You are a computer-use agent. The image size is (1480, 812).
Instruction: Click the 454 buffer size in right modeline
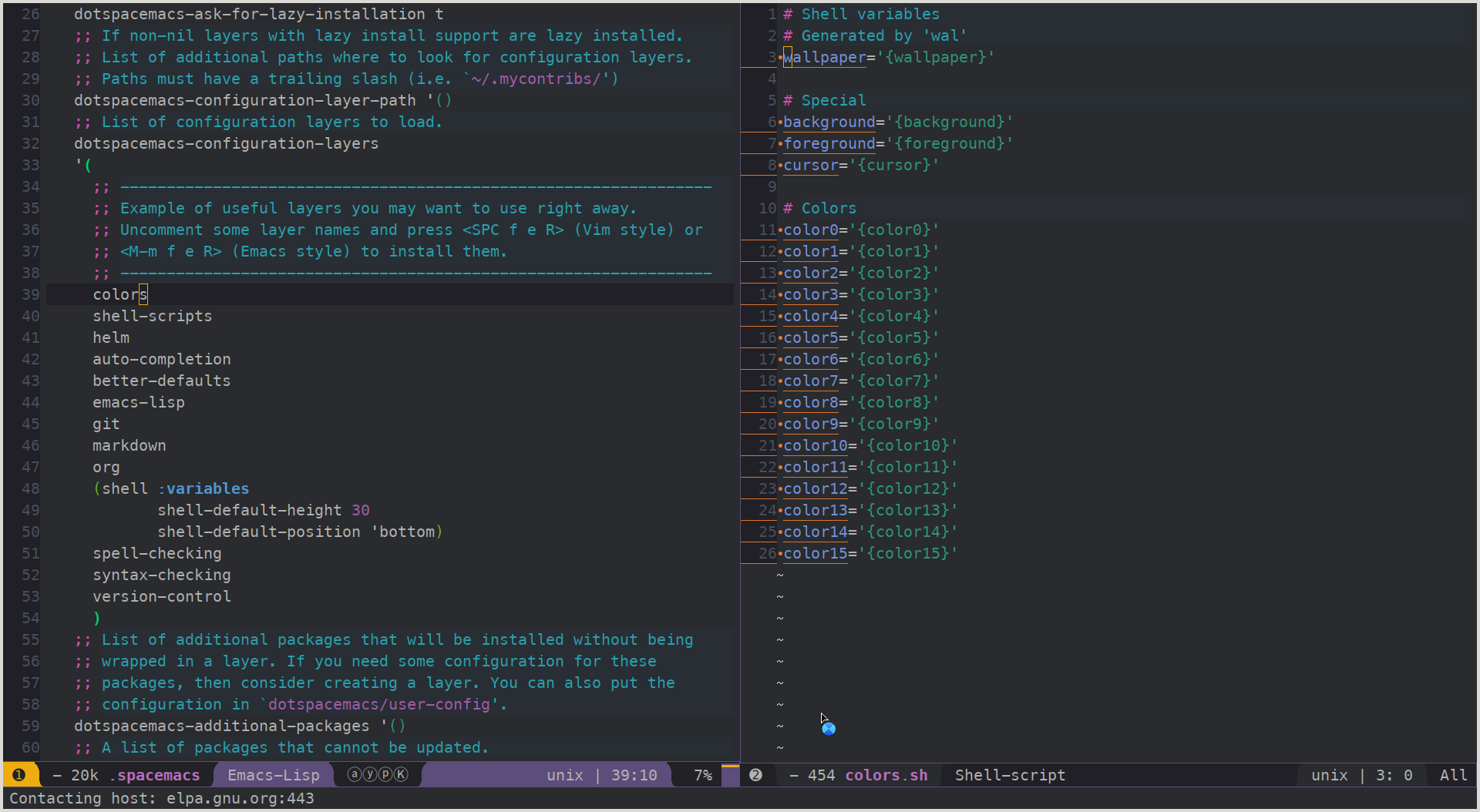click(822, 775)
